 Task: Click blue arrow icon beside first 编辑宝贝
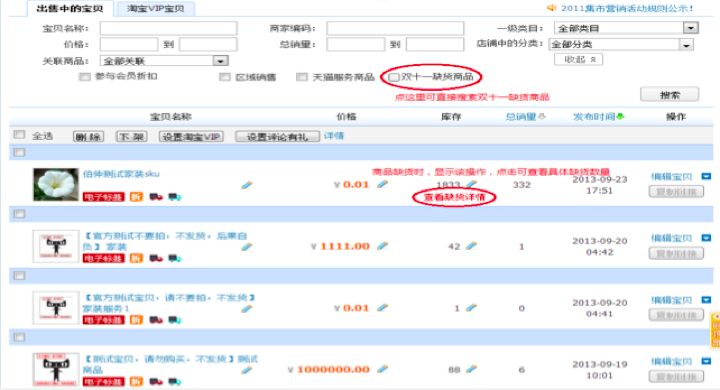(x=706, y=176)
